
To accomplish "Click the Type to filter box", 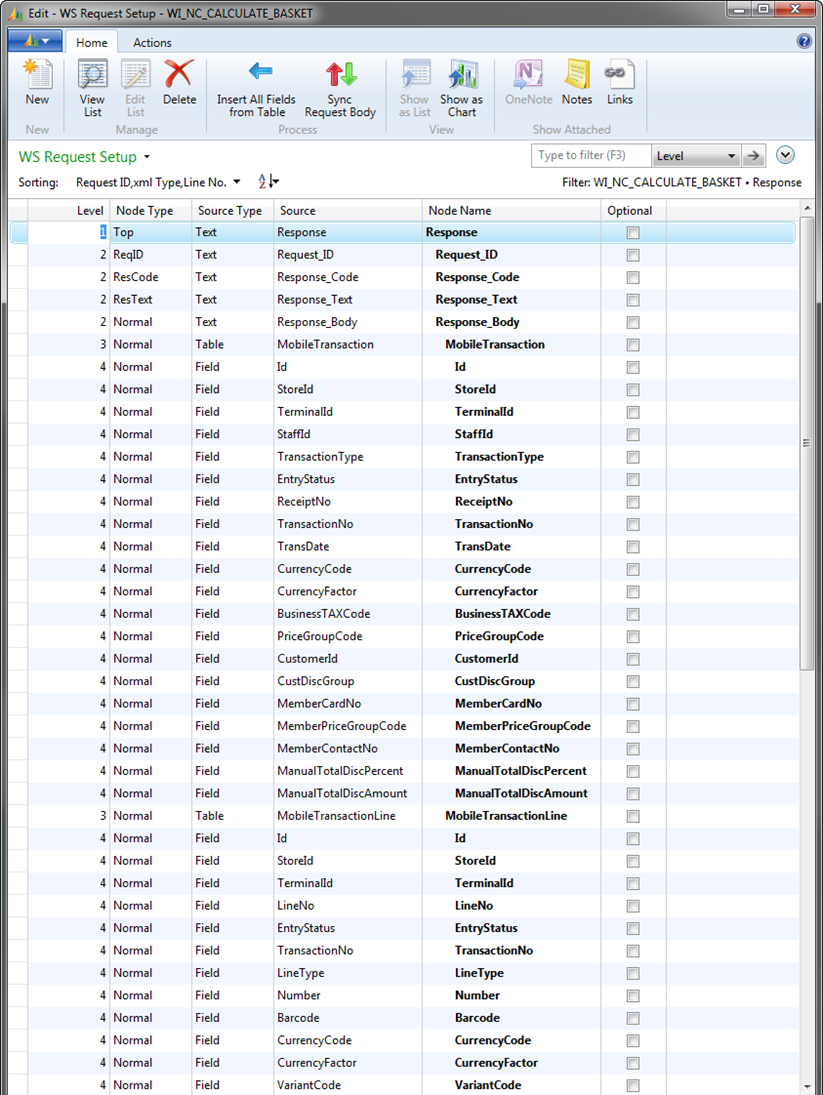I will pos(590,156).
